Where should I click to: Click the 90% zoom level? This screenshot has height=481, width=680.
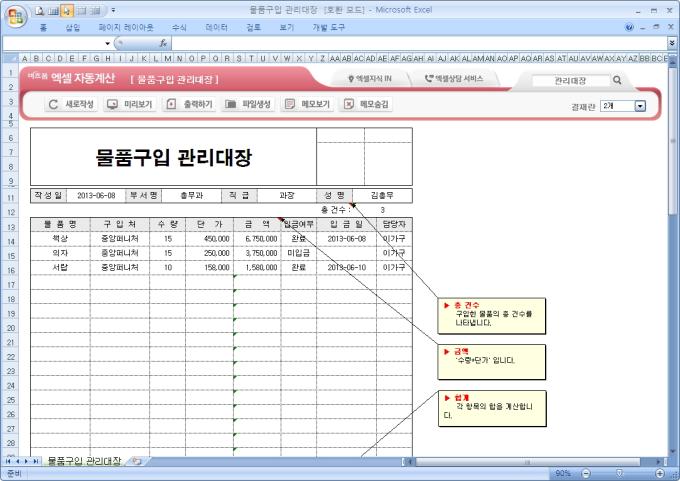coord(563,474)
